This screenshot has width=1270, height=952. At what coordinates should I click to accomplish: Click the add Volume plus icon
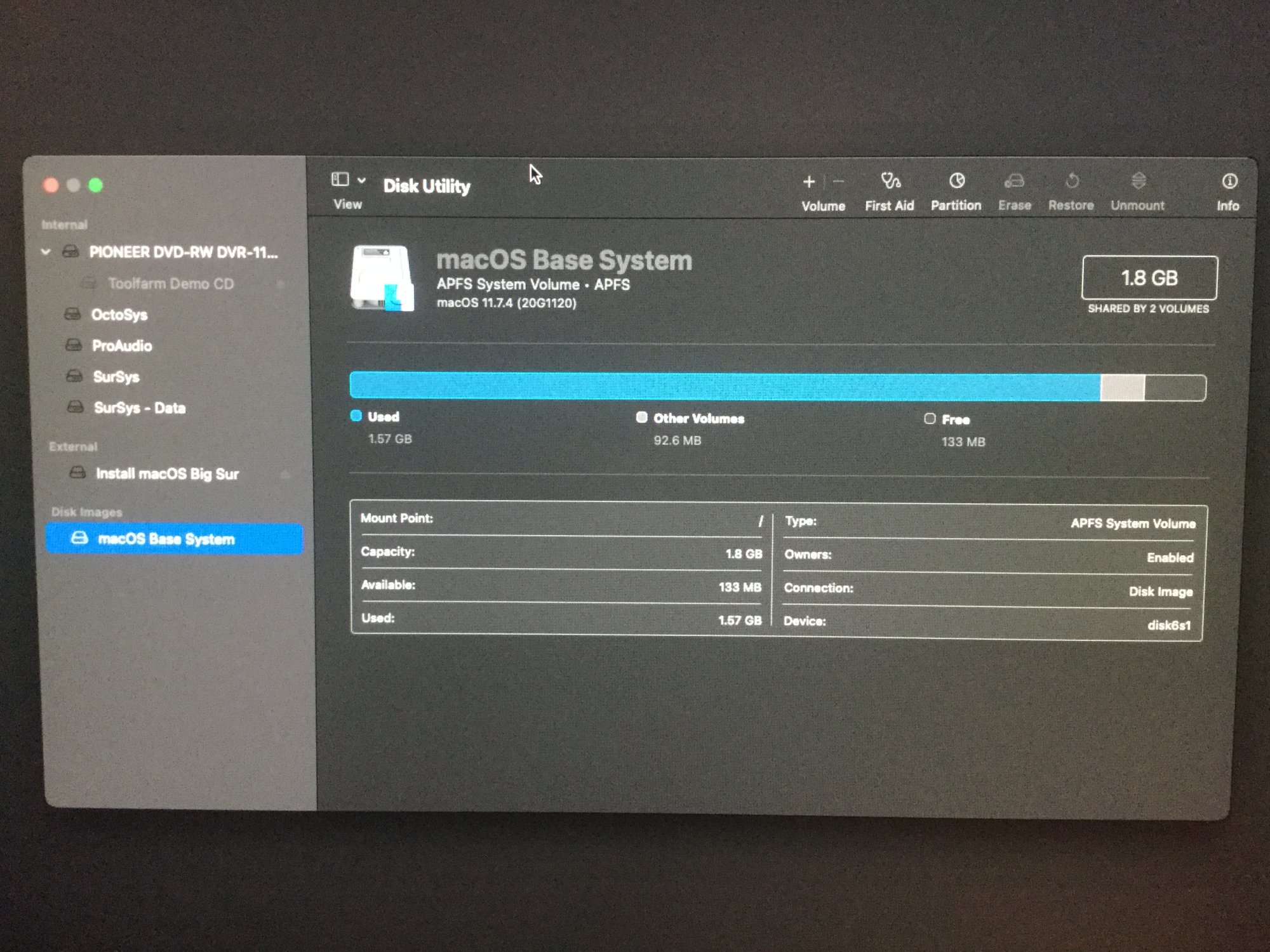coord(808,182)
